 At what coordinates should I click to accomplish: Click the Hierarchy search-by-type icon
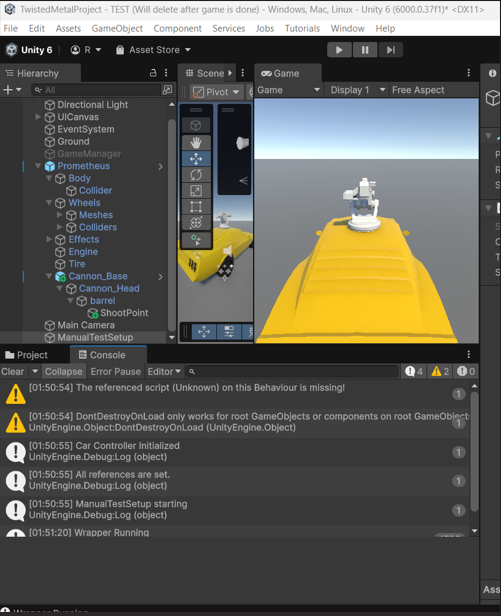[x=167, y=90]
